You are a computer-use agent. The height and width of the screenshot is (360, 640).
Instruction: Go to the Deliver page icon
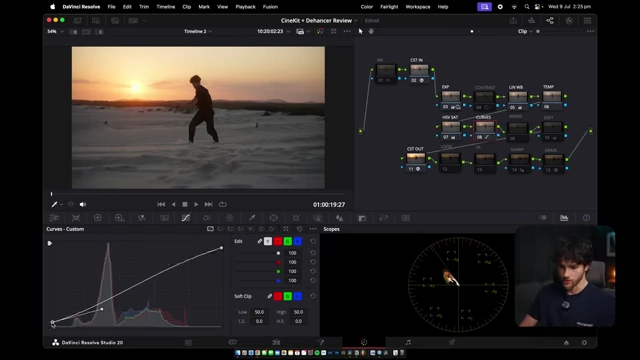pos(451,342)
